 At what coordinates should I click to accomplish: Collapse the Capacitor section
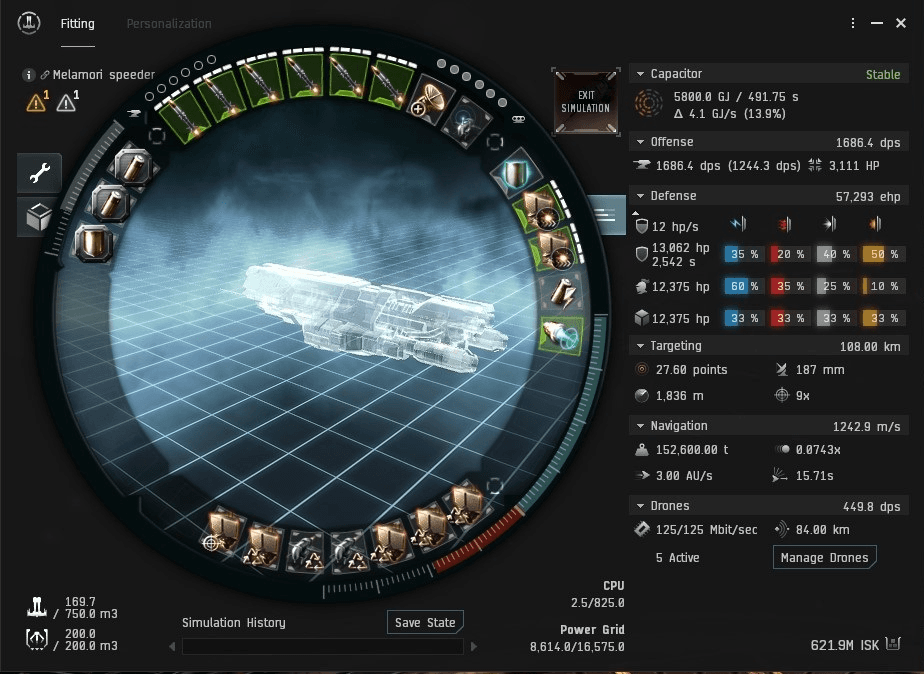tap(640, 74)
